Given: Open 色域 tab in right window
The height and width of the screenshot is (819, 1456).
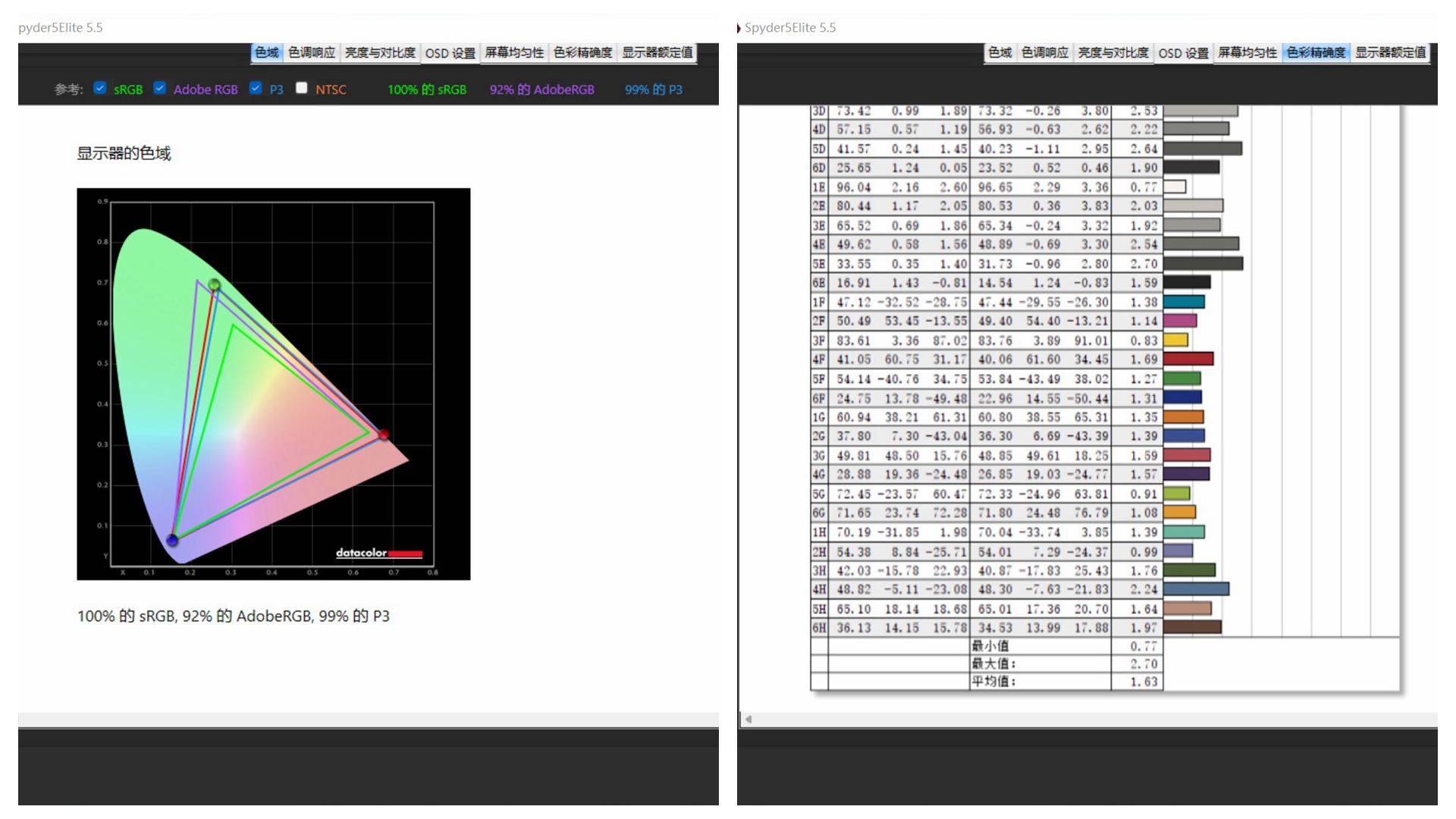Looking at the screenshot, I should coord(999,52).
